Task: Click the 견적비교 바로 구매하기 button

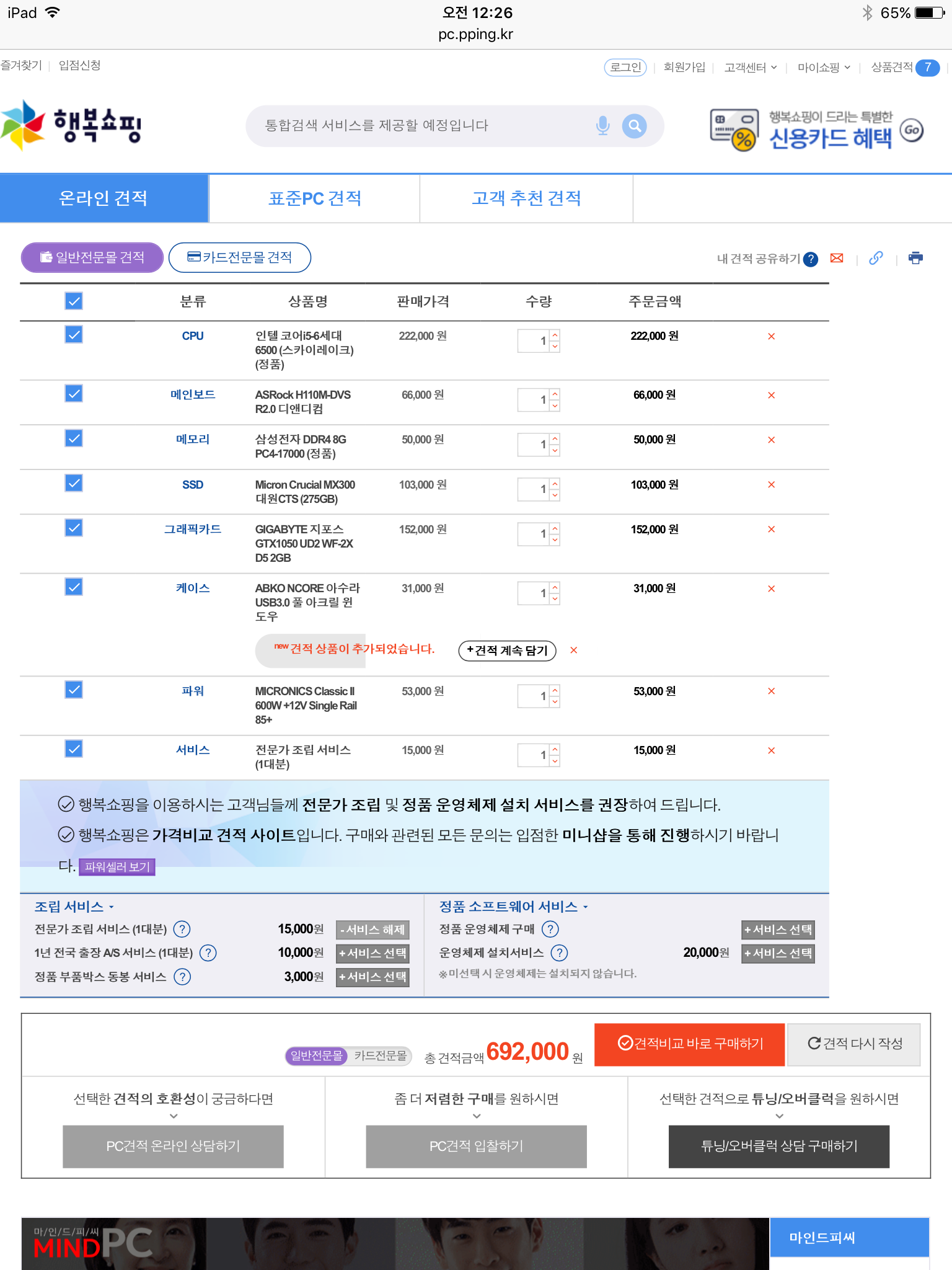Action: coord(689,1044)
